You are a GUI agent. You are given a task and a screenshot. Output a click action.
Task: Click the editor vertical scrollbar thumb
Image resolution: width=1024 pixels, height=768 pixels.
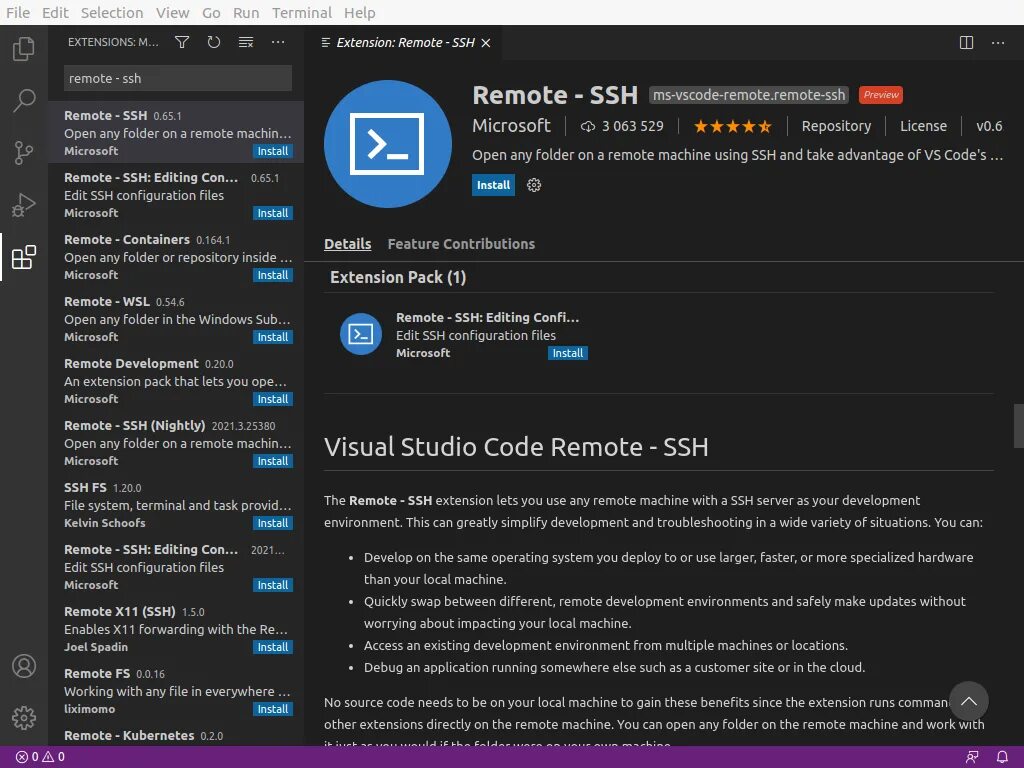pos(1018,426)
